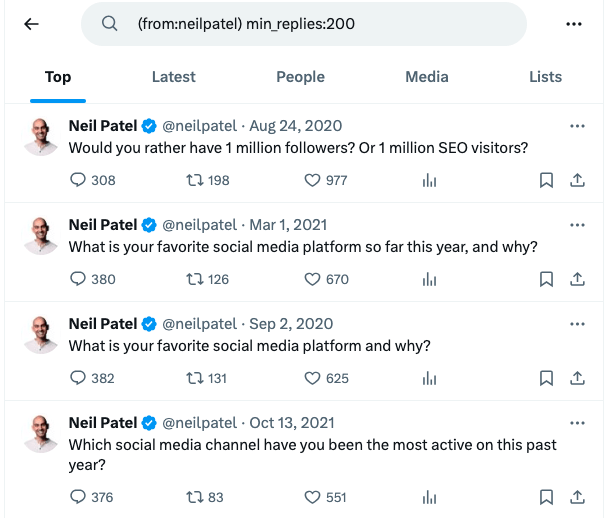Click Neil Patel's avatar on first tweet
605x518 pixels.
41,136
